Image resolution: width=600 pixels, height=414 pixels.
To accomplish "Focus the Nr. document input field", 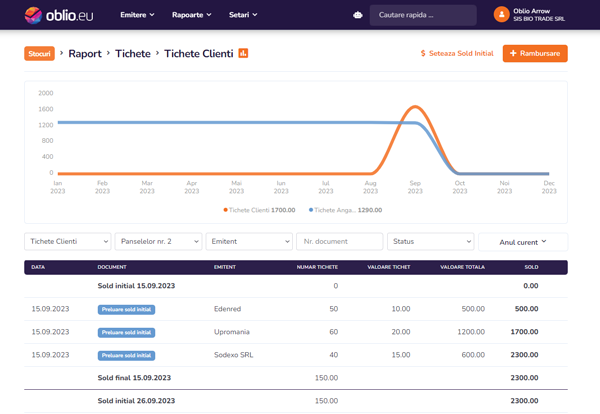I will point(340,241).
